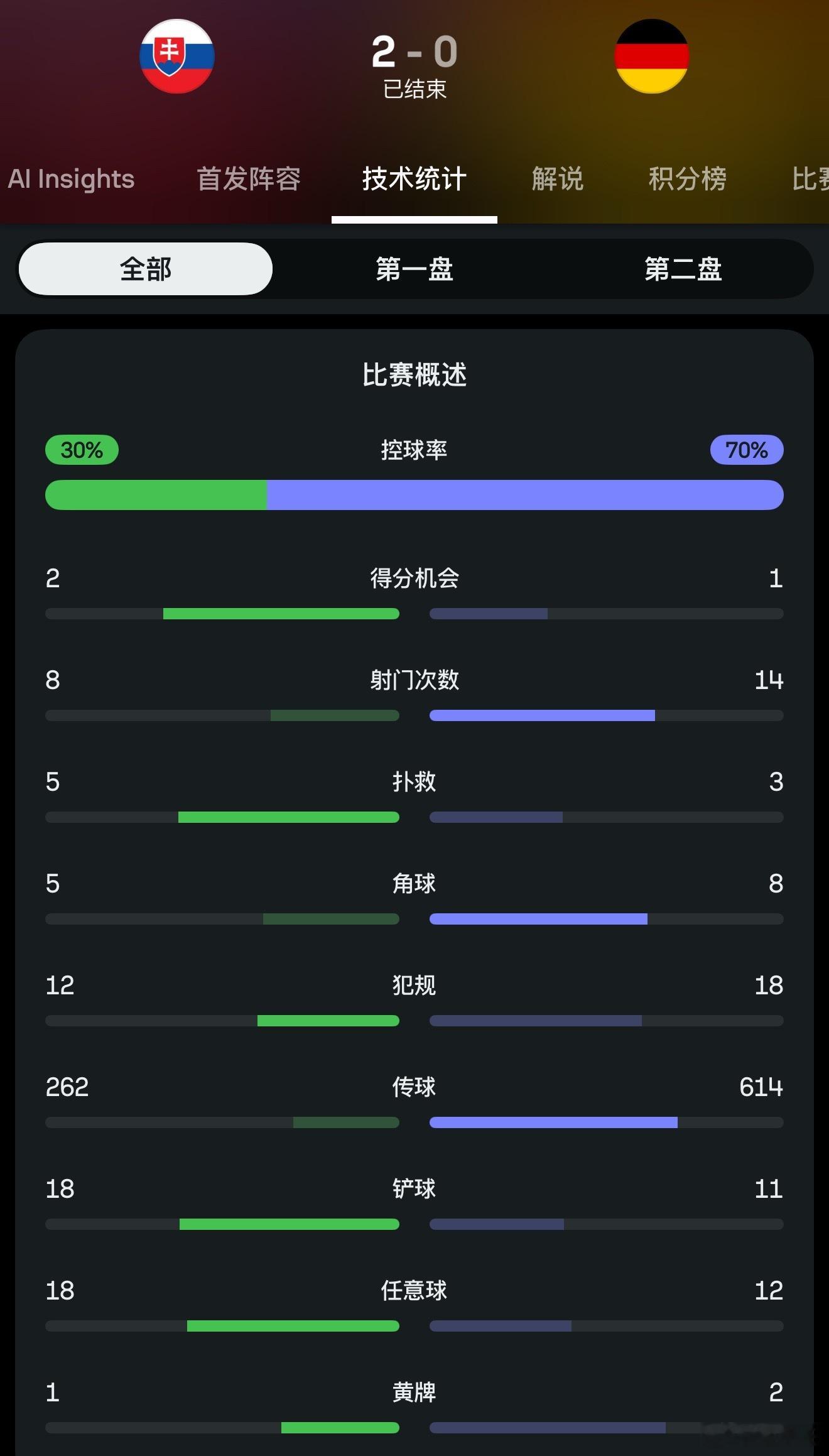The height and width of the screenshot is (1456, 829).
Task: Select the 全部 period filter
Action: coord(146,269)
